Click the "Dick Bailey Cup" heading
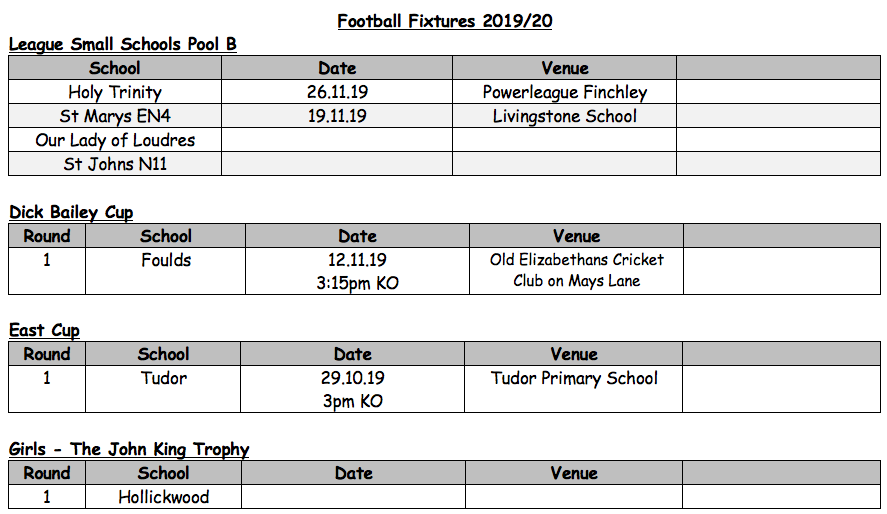Screen dimensions: 887x514 (71, 212)
